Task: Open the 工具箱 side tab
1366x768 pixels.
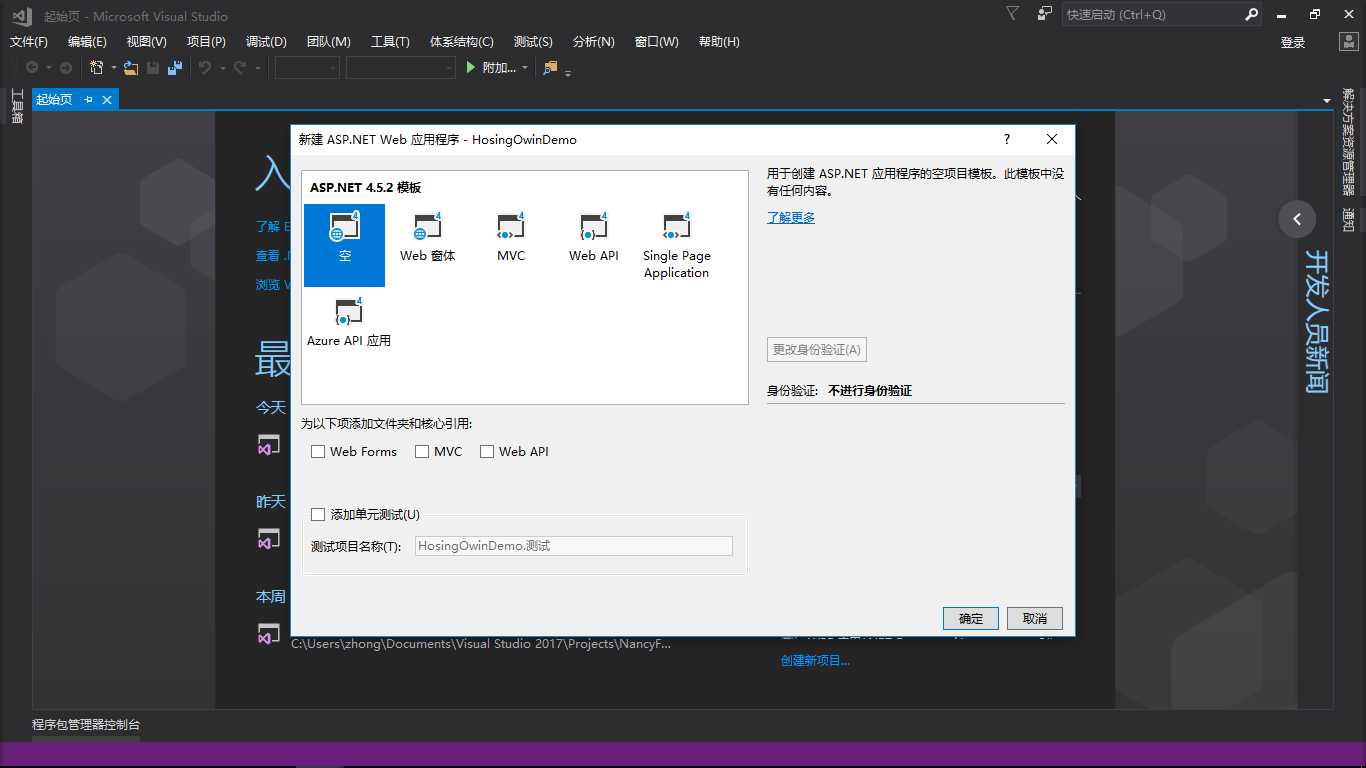Action: (17, 106)
